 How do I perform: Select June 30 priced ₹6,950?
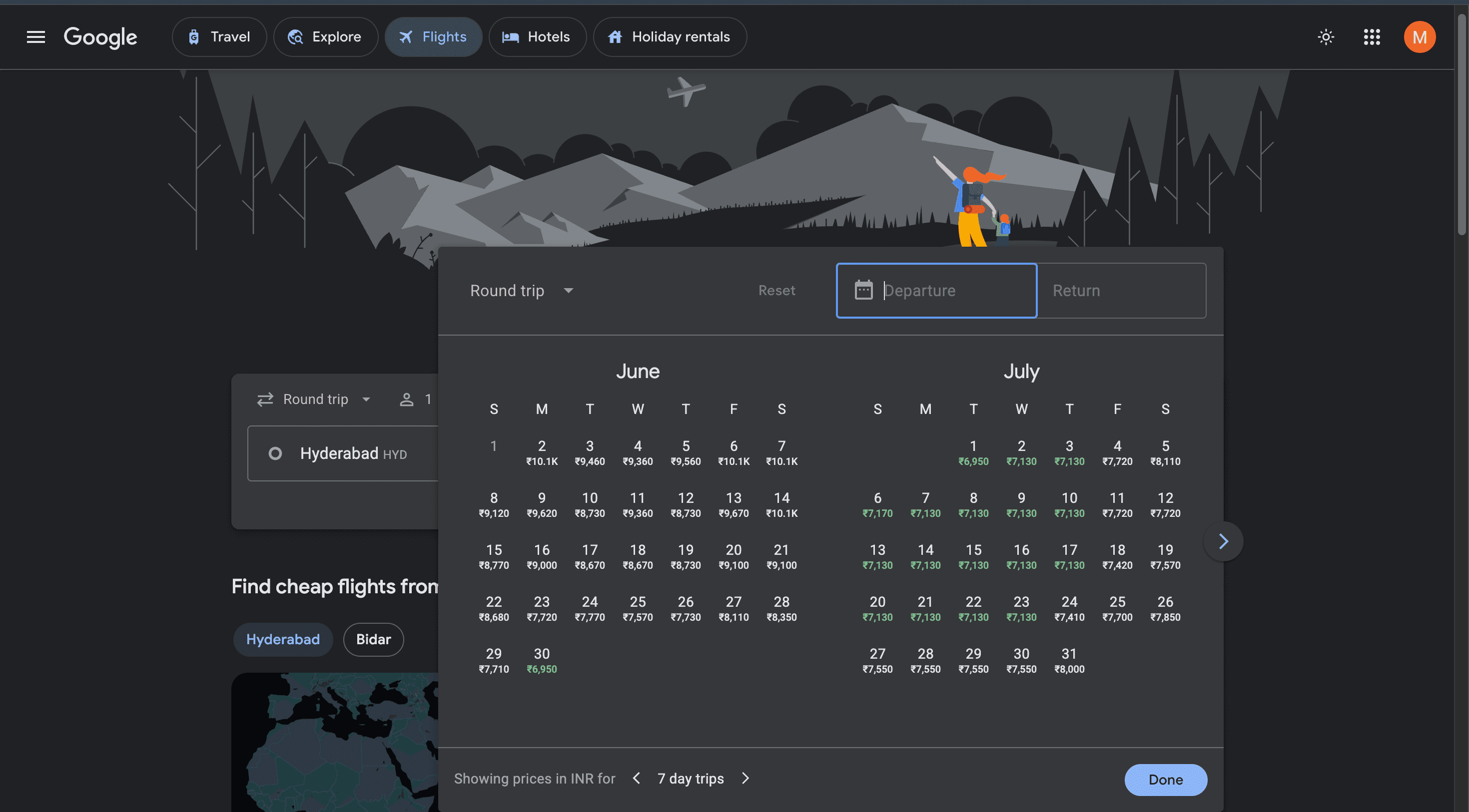pyautogui.click(x=541, y=660)
